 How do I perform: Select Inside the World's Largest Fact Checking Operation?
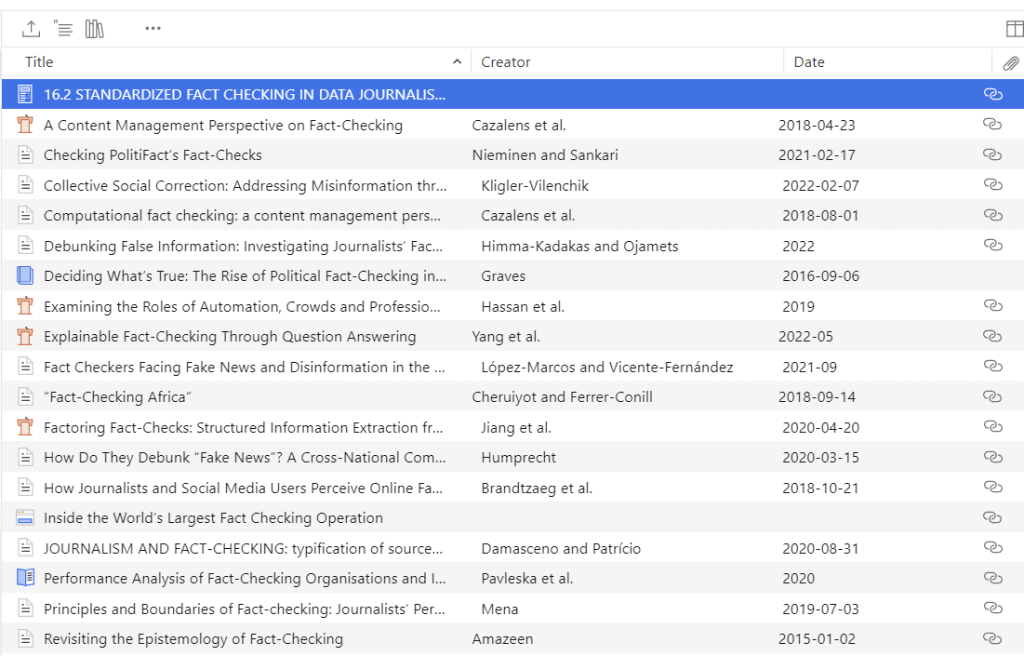[x=214, y=518]
